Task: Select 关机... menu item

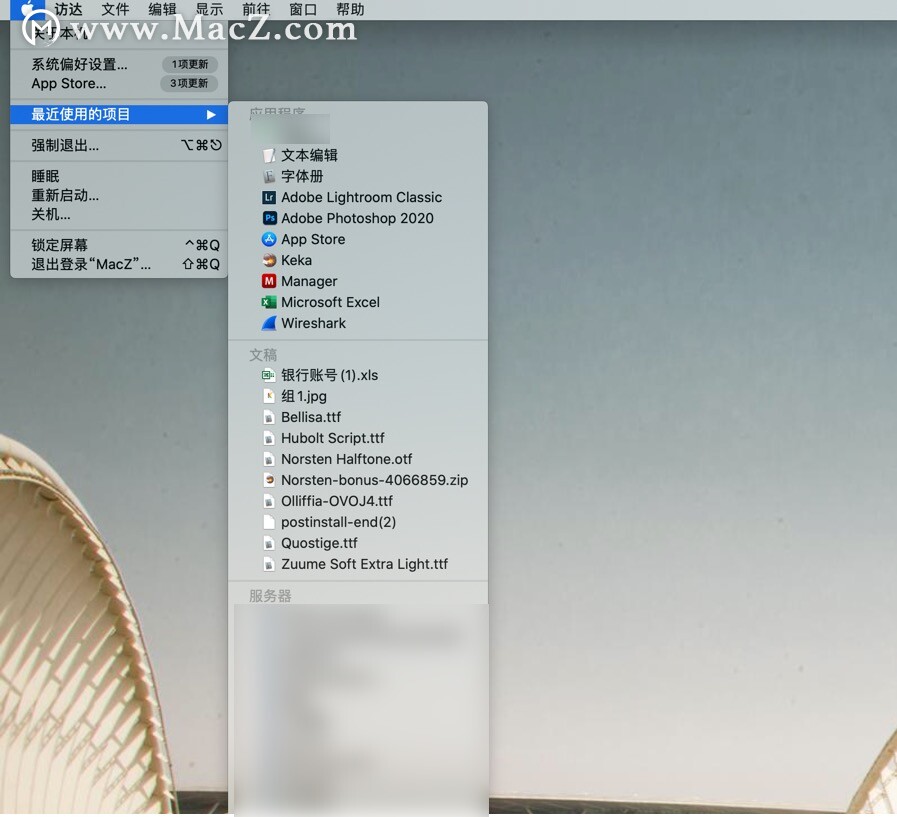Action: (x=119, y=215)
